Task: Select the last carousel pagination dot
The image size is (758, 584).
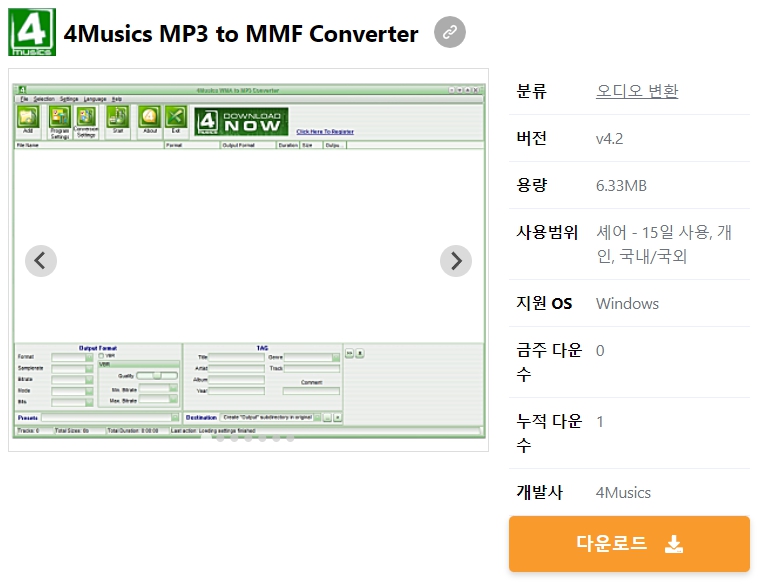Action: click(290, 438)
